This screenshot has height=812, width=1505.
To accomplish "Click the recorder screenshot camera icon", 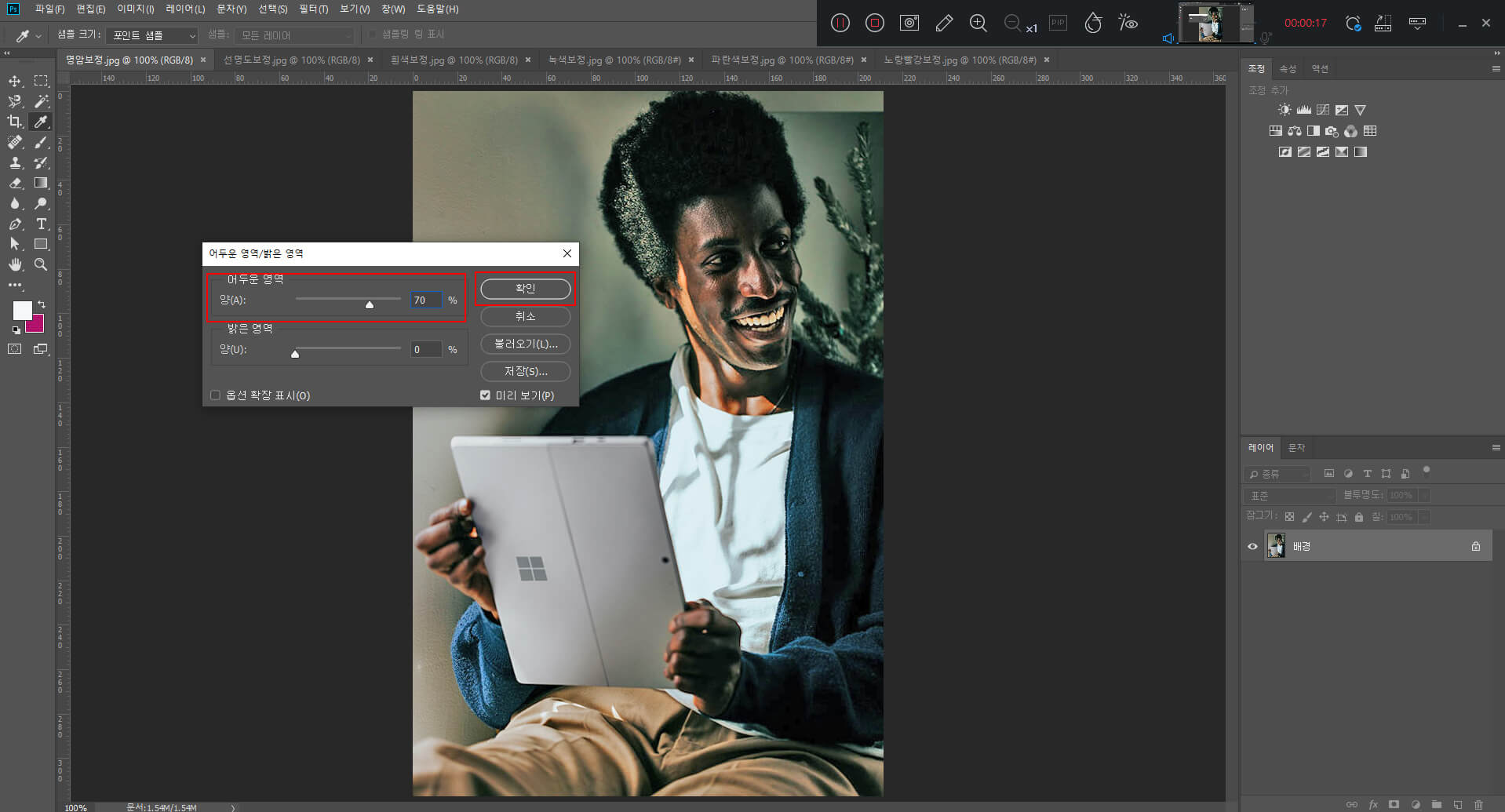I will point(909,23).
